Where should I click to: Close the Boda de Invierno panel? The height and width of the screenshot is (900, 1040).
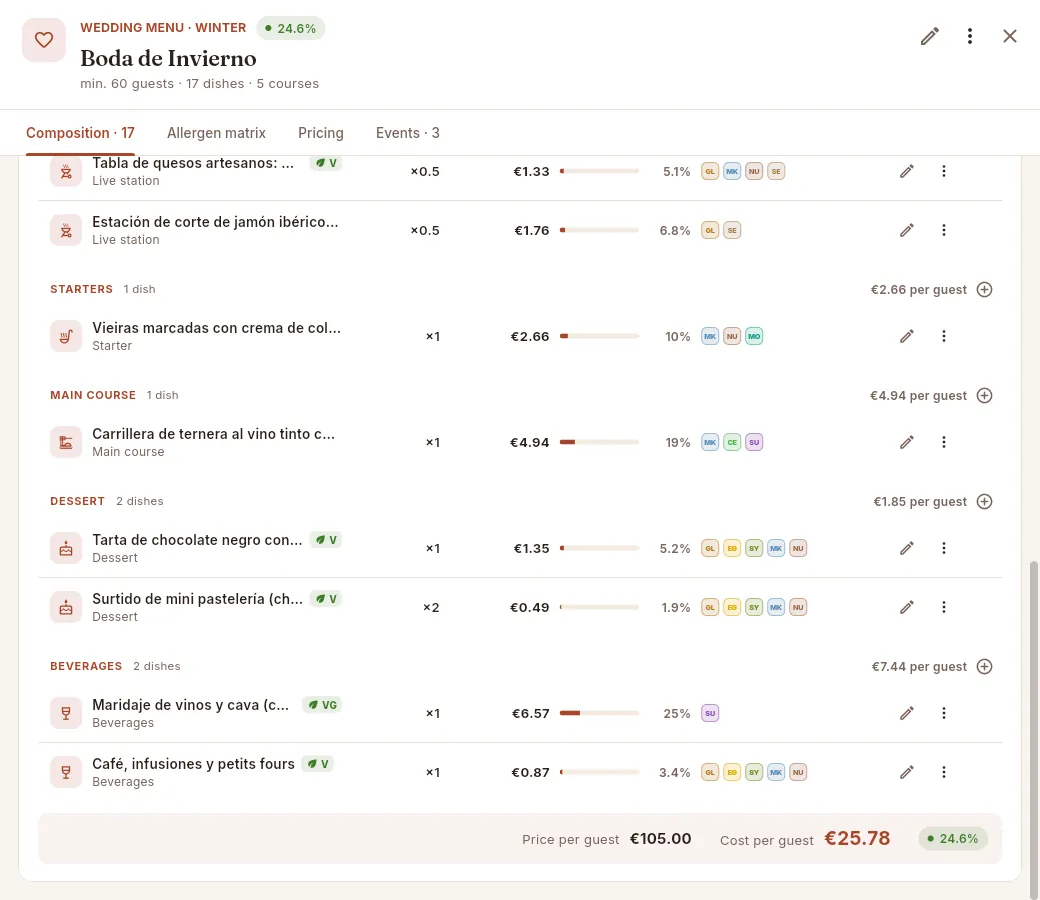[1009, 36]
